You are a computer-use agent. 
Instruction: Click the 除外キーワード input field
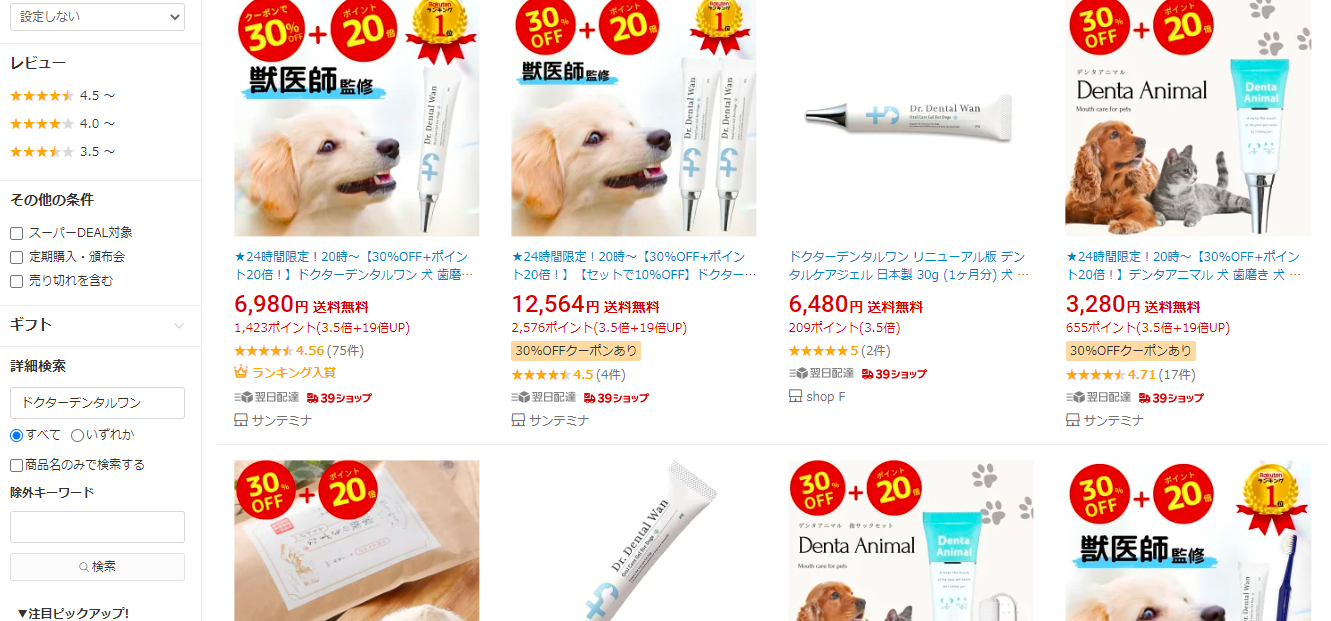[x=97, y=527]
